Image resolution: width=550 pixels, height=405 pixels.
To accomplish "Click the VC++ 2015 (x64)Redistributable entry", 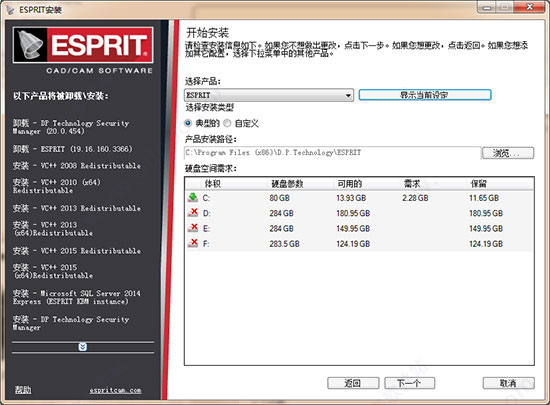I will coord(53,271).
